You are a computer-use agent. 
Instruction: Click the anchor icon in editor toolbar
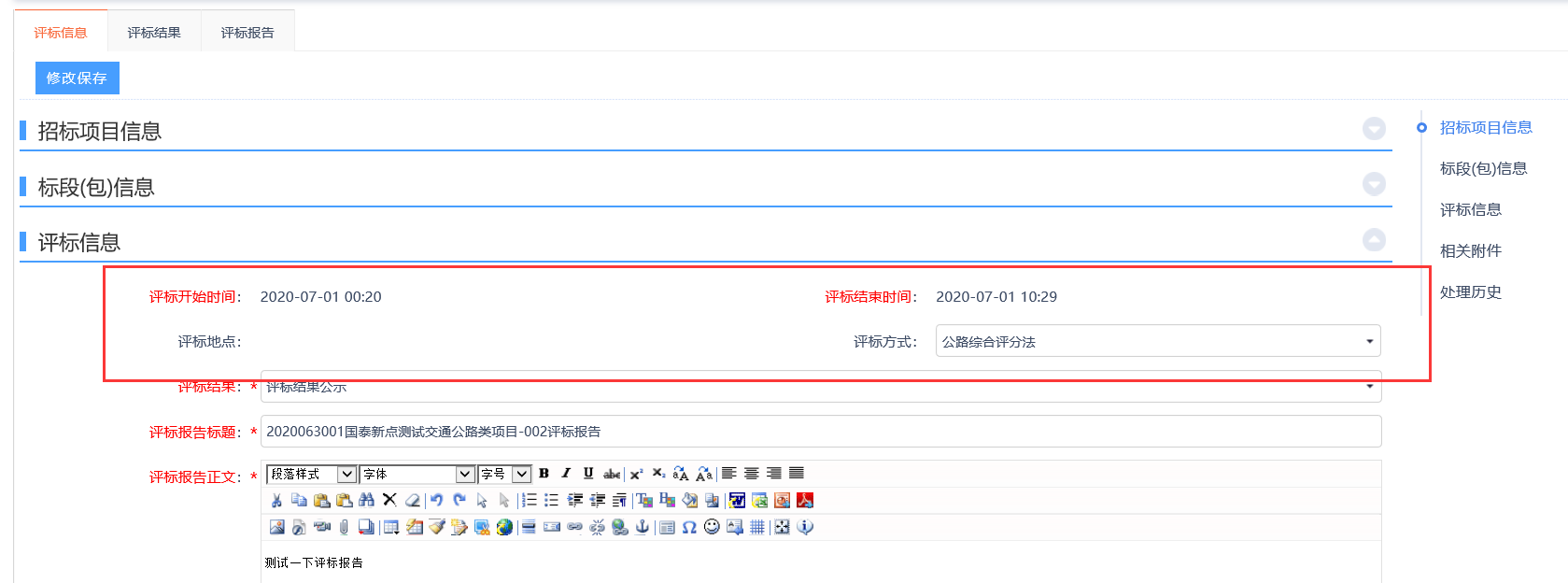[642, 528]
